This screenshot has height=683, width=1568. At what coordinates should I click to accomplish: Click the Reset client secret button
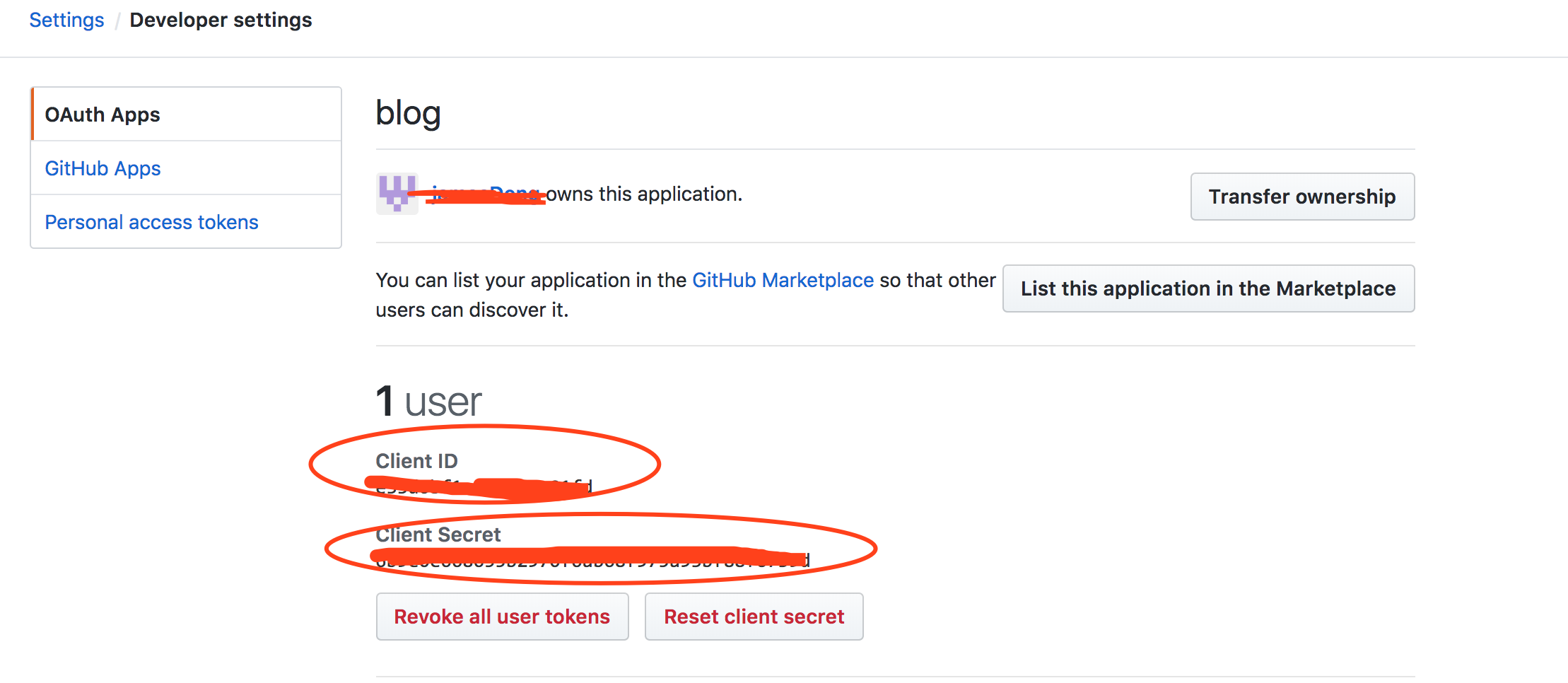[754, 617]
